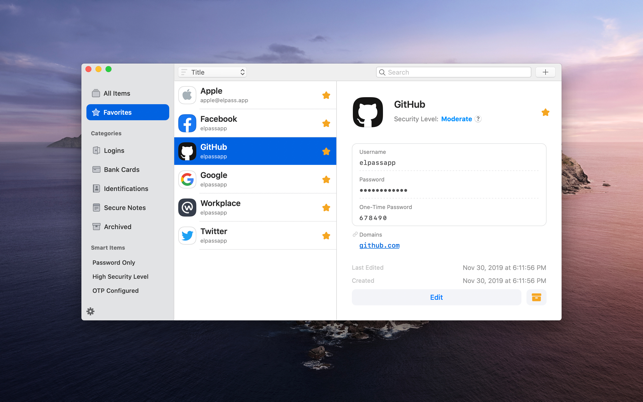Click the Edit button

click(436, 297)
